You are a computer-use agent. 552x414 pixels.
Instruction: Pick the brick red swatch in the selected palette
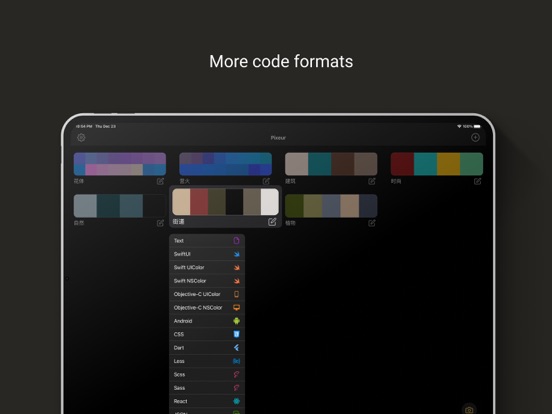pyautogui.click(x=199, y=202)
